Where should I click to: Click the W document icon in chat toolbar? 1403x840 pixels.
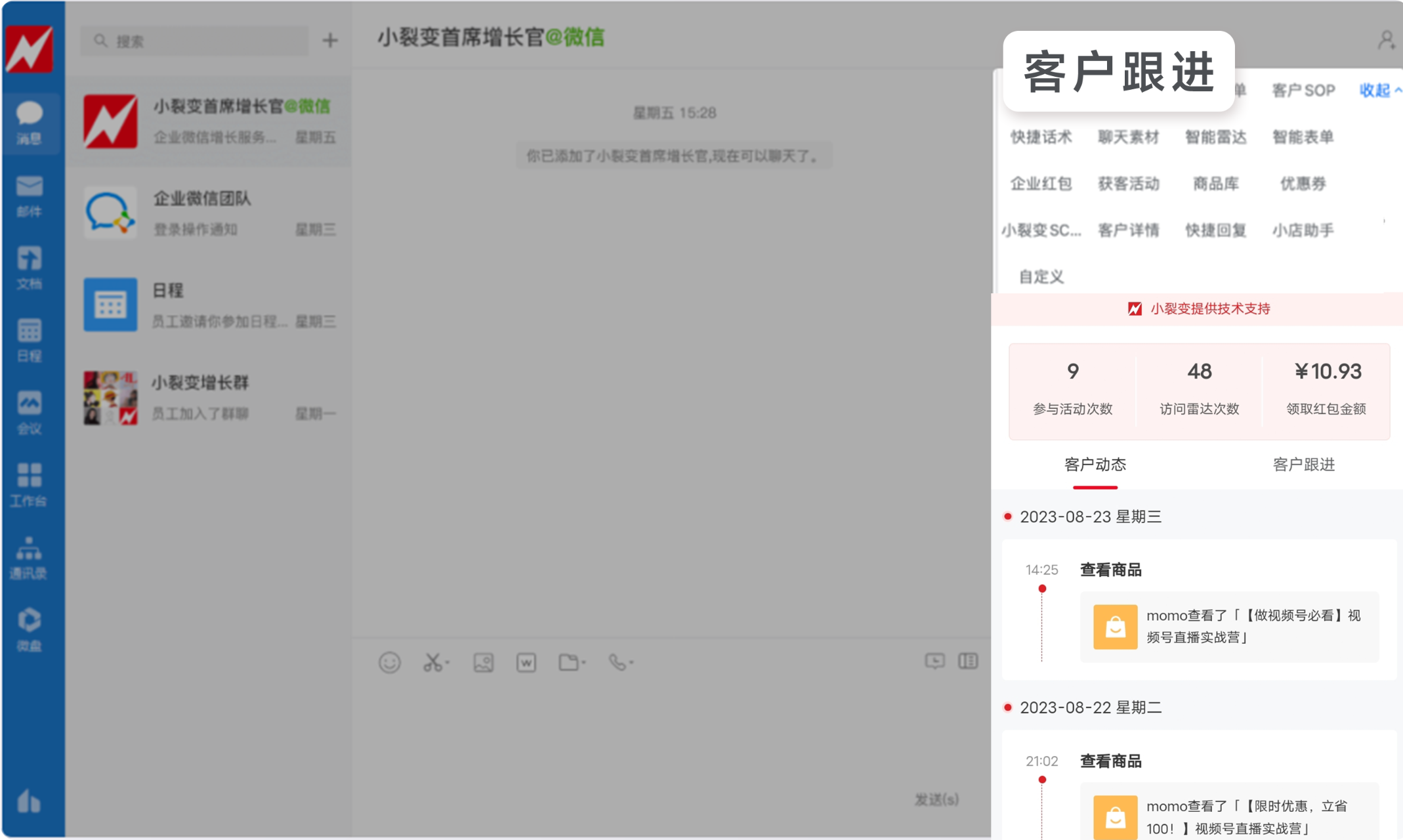526,662
